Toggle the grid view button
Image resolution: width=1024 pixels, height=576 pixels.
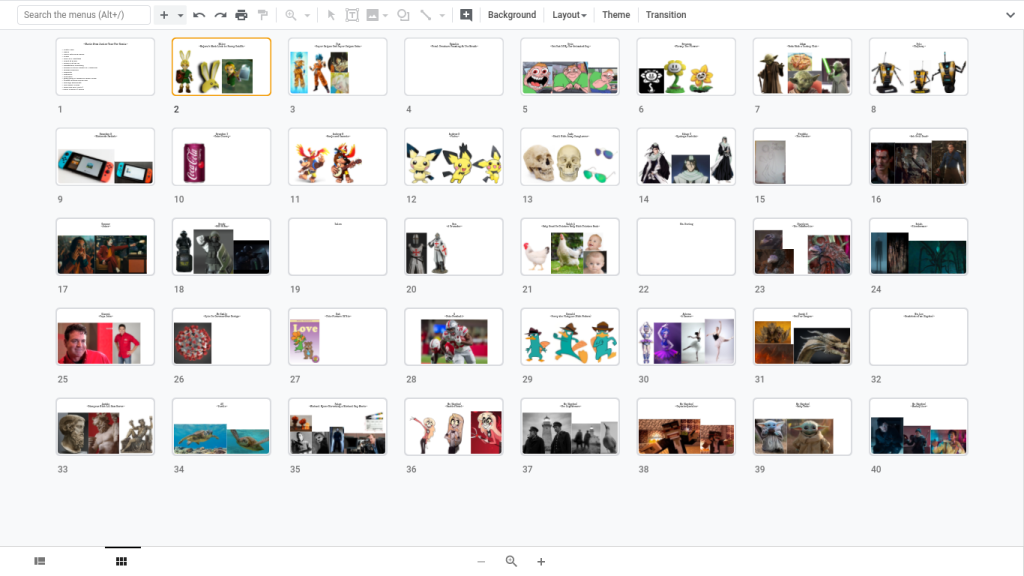coord(122,562)
